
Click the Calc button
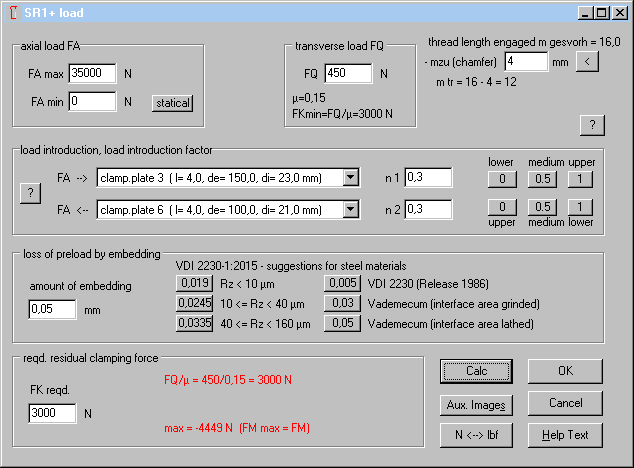pyautogui.click(x=476, y=371)
